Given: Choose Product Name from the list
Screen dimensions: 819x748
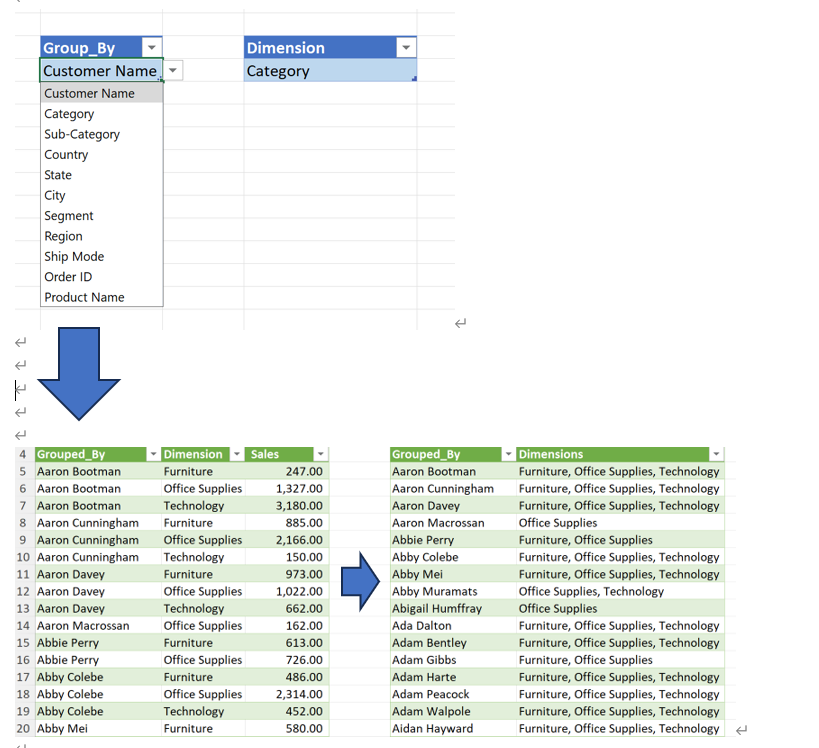Looking at the screenshot, I should (x=84, y=297).
